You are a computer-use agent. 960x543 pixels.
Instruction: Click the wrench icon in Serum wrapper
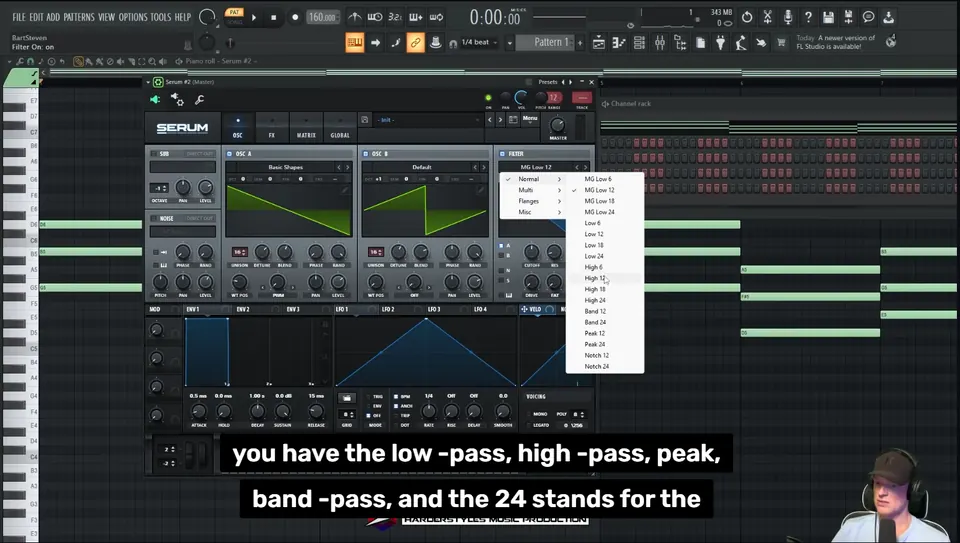[x=200, y=99]
